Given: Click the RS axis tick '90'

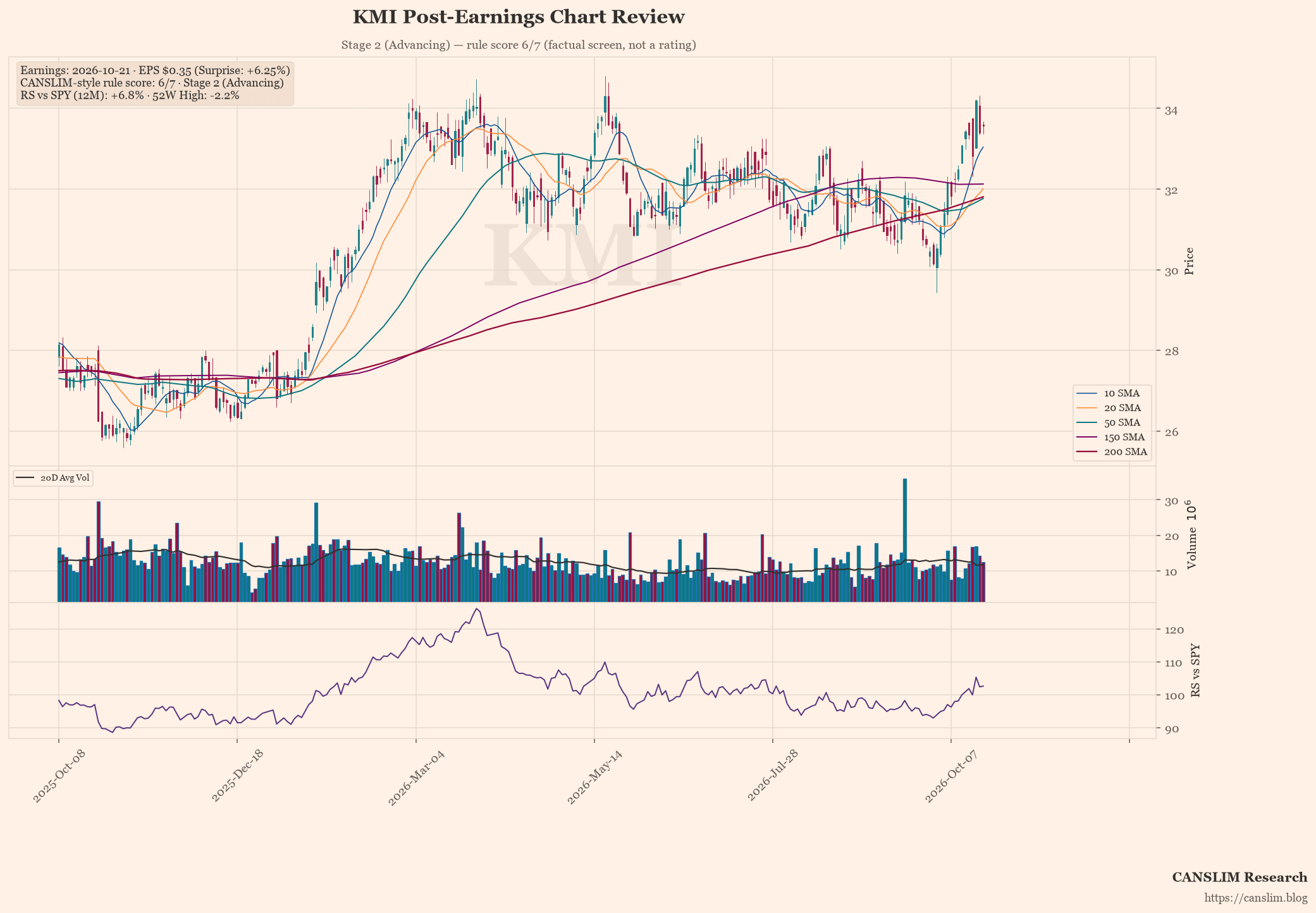Looking at the screenshot, I should 1171,729.
